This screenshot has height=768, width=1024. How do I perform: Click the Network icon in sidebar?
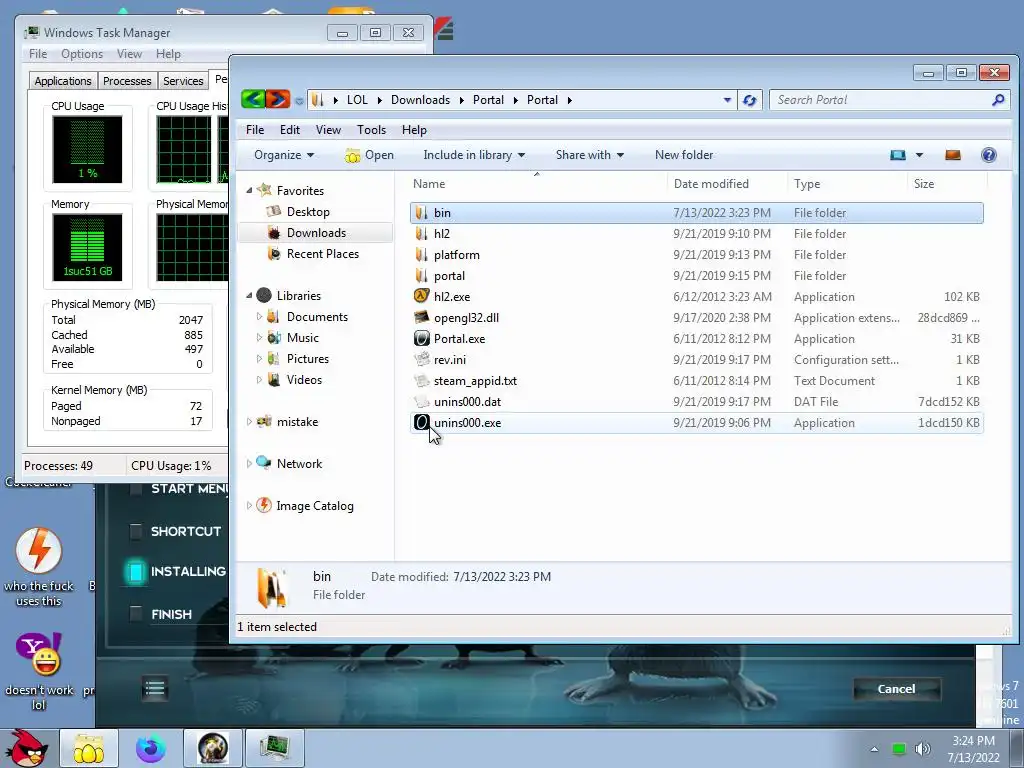264,463
